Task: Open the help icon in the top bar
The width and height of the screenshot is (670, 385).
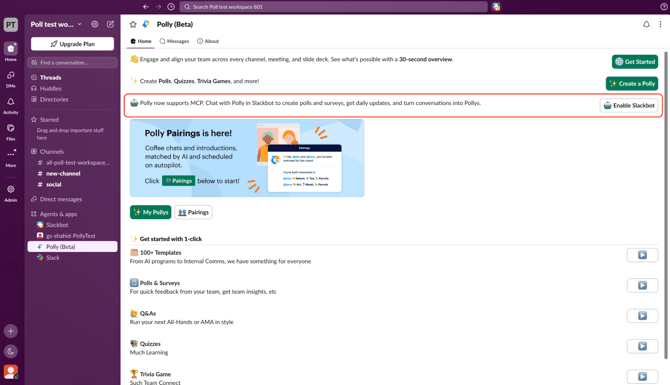Action: tap(664, 6)
